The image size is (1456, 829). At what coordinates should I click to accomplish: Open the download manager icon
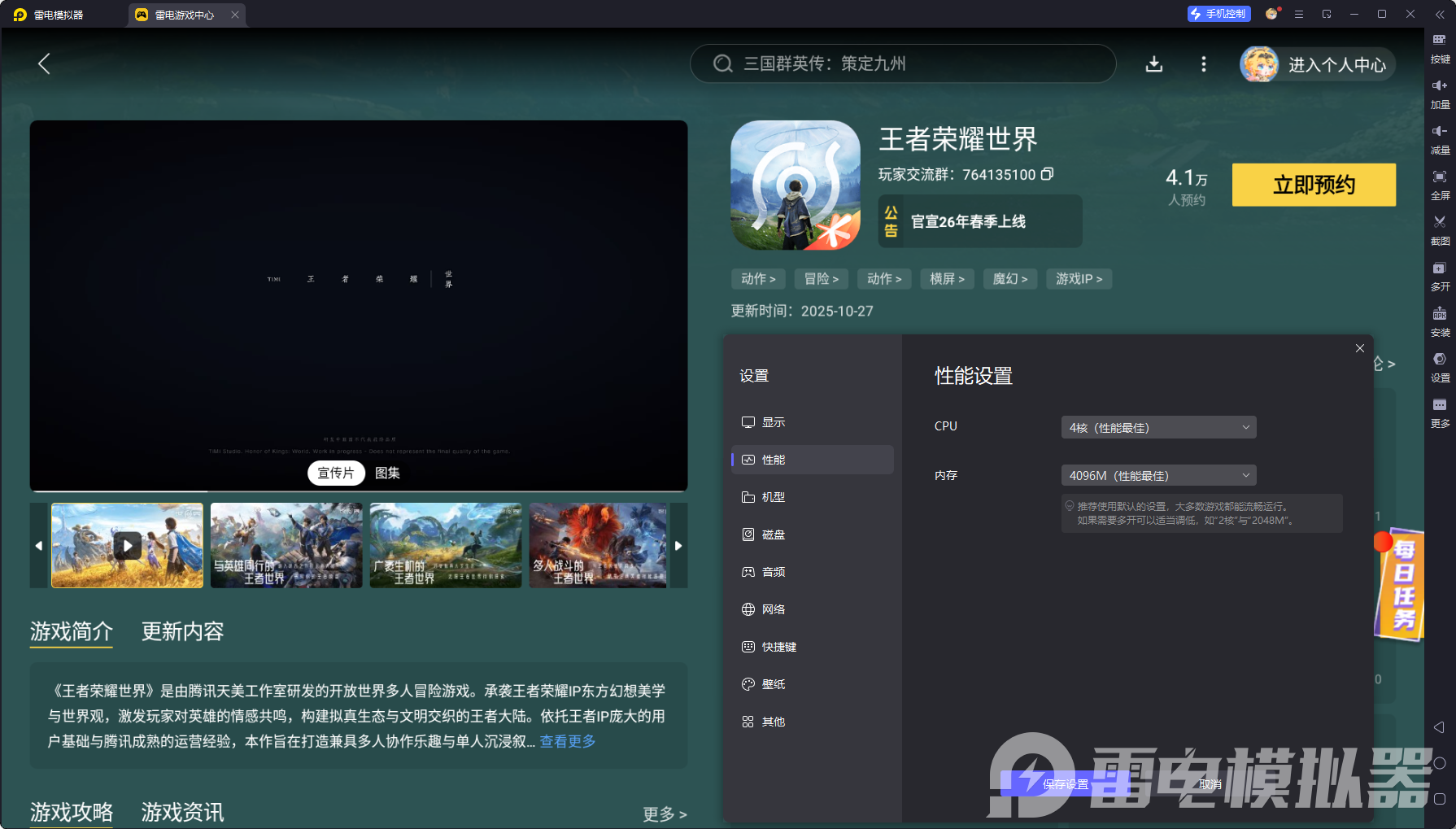pyautogui.click(x=1153, y=64)
